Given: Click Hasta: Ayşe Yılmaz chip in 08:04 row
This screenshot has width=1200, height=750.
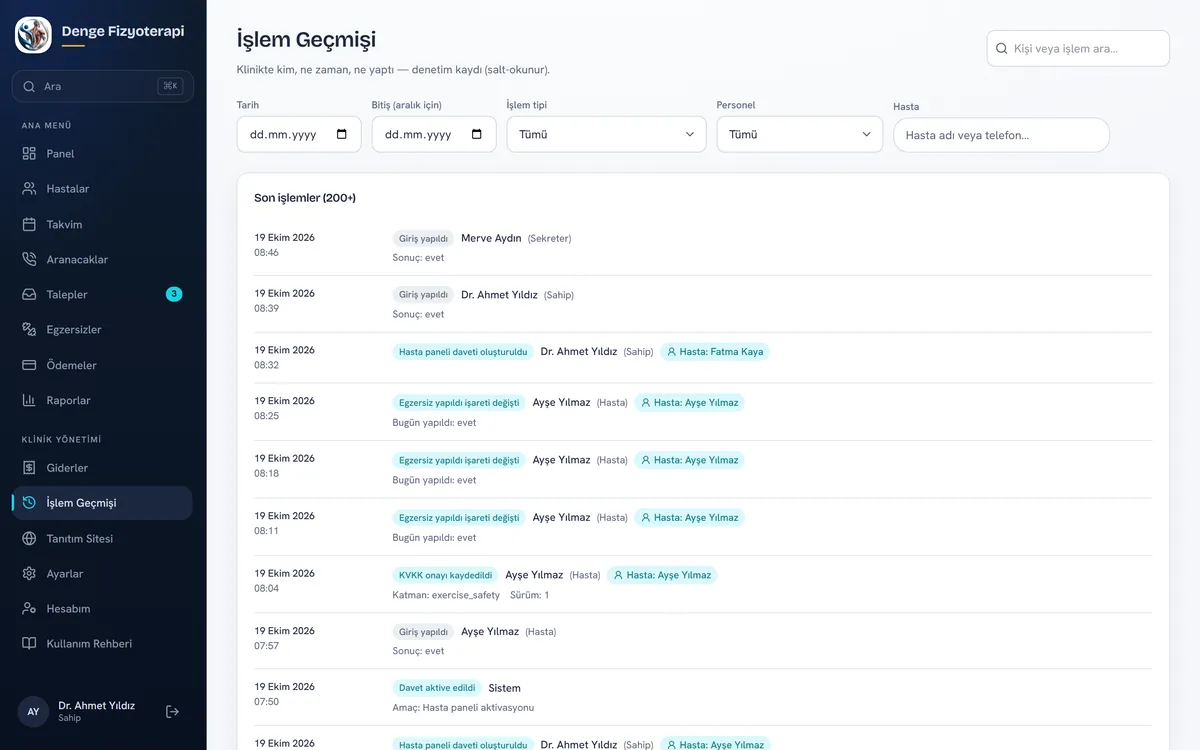Looking at the screenshot, I should point(663,575).
